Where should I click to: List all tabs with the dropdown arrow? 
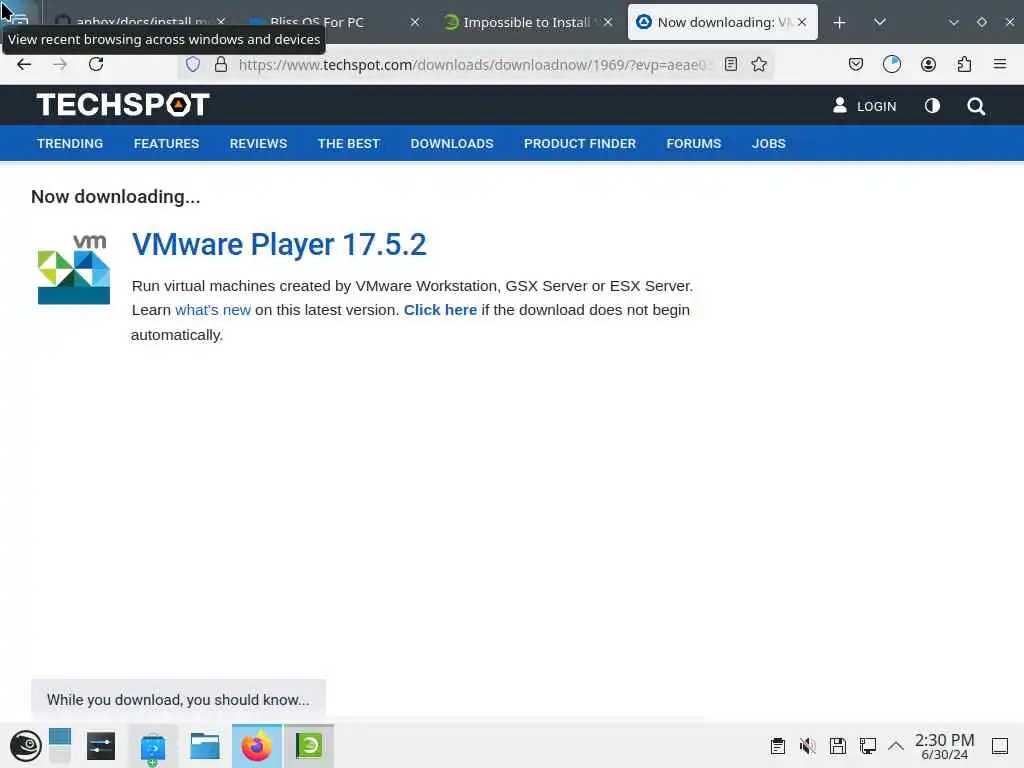click(880, 22)
